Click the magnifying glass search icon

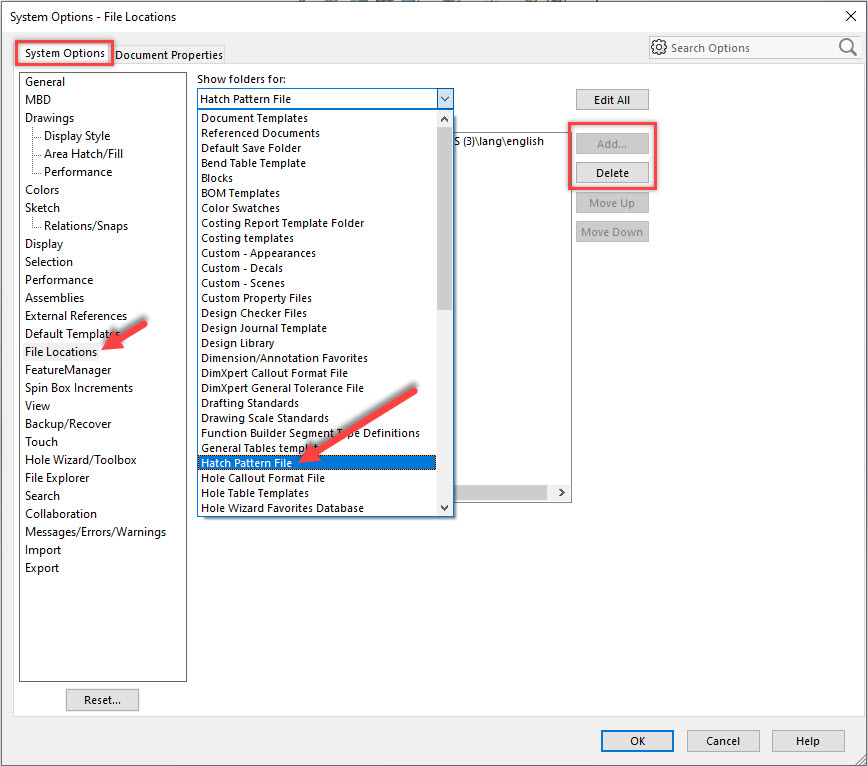848,47
